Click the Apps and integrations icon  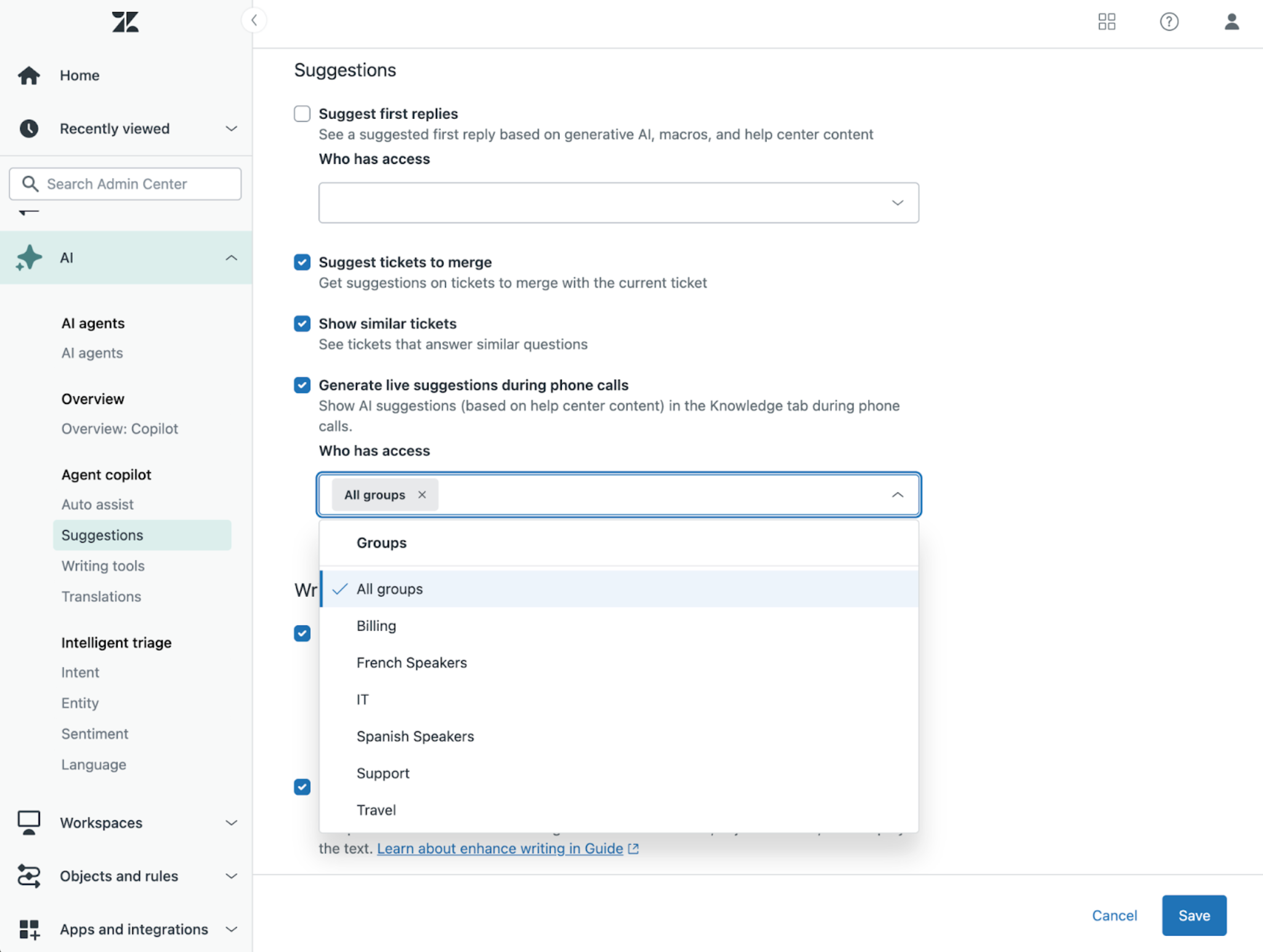pos(29,929)
